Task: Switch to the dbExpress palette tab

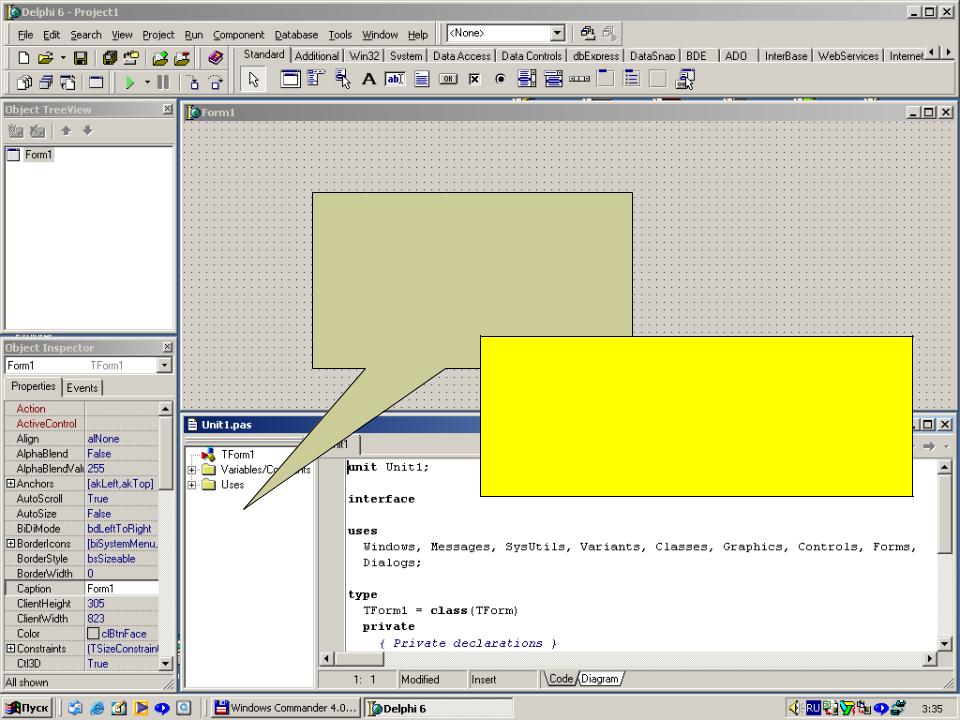Action: pos(596,56)
